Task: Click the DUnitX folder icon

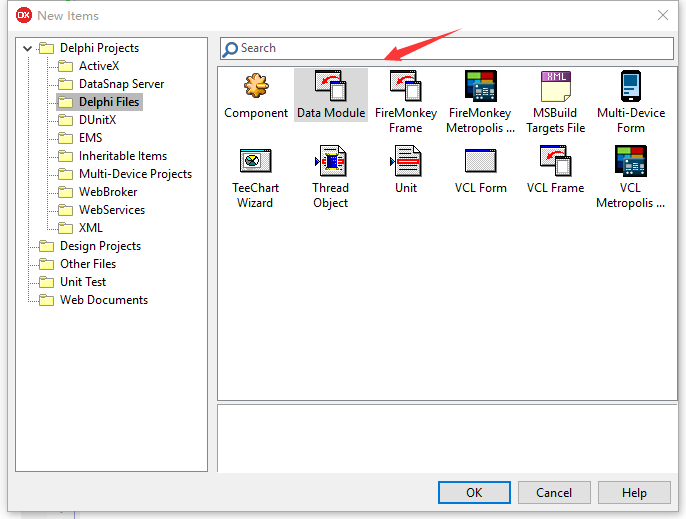Action: click(66, 120)
